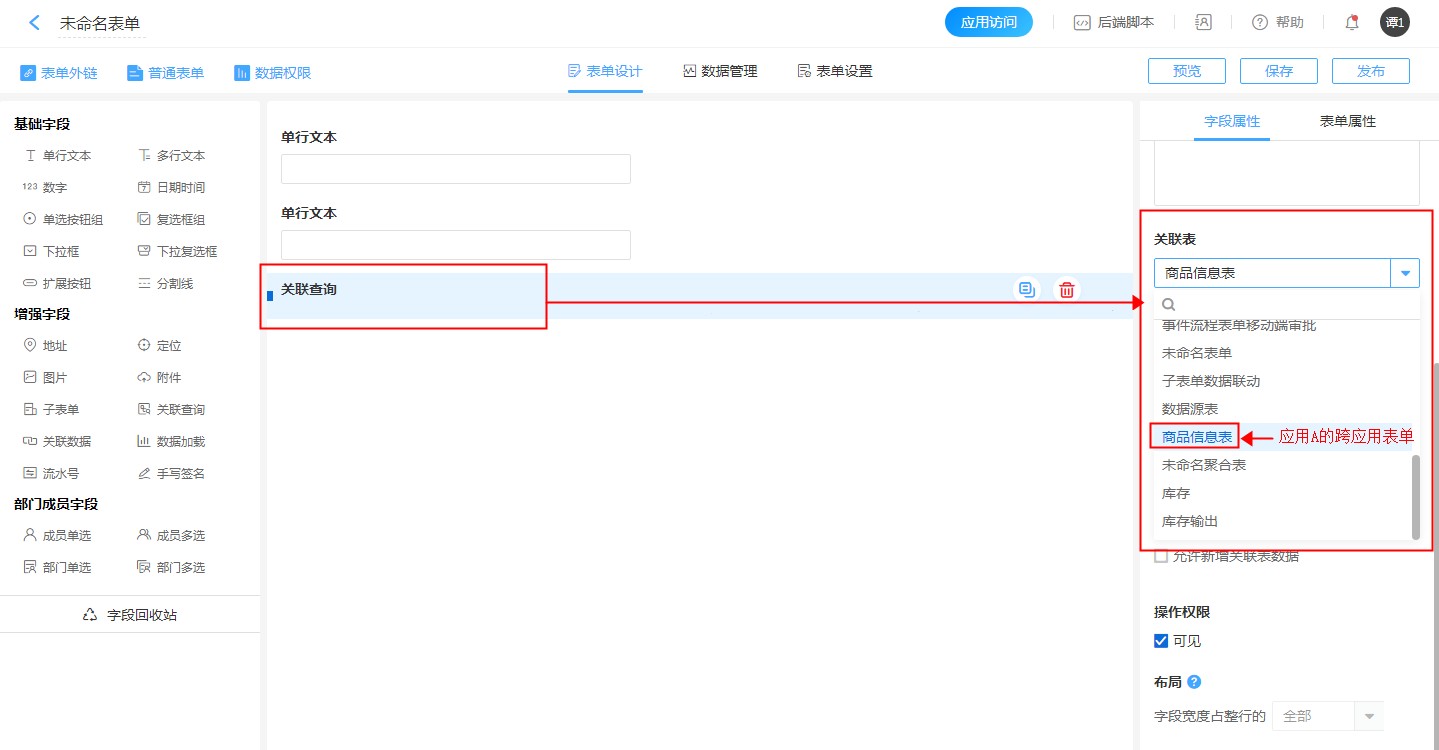Copy the 关联查询 field with duplicate icon
Image resolution: width=1439 pixels, height=750 pixels.
click(1026, 290)
